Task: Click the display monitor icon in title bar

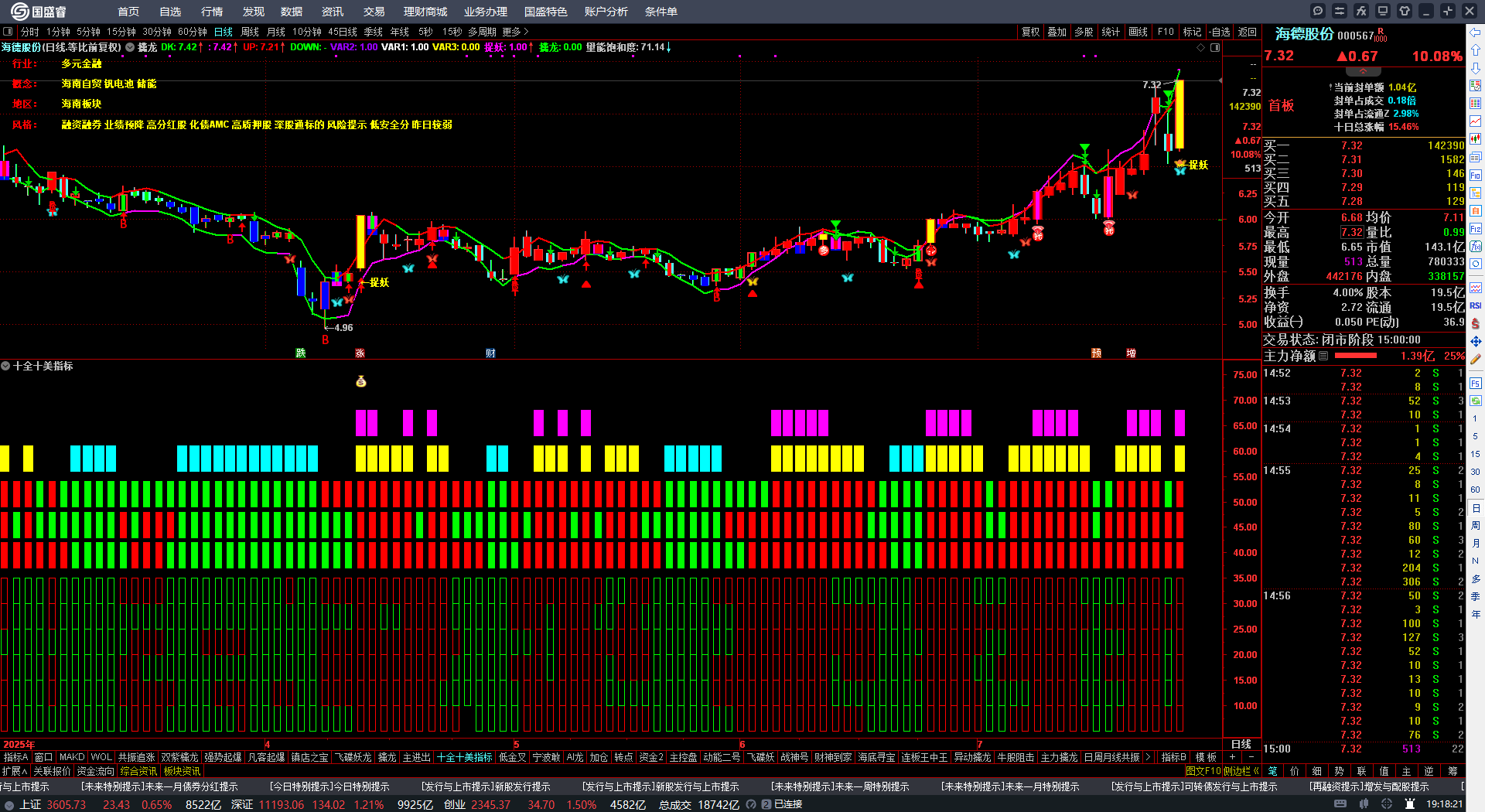Action: [1383, 11]
